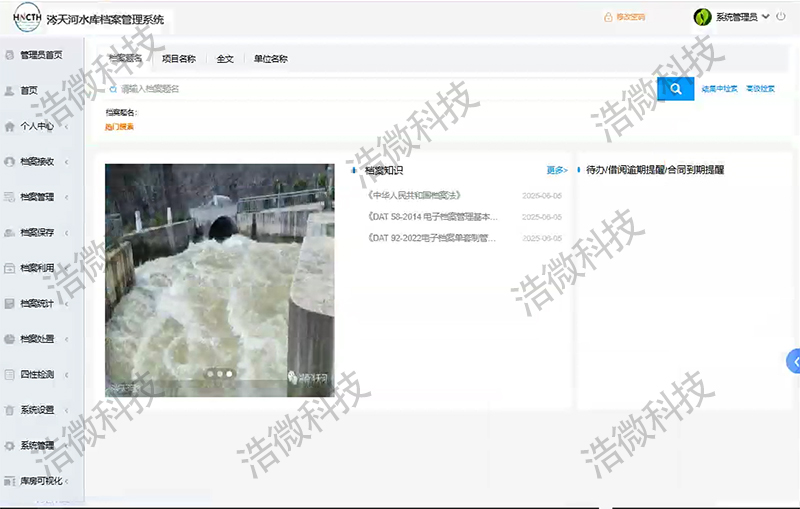Expand the 四性检测 menu chevron
This screenshot has width=800, height=509.
coord(66,375)
